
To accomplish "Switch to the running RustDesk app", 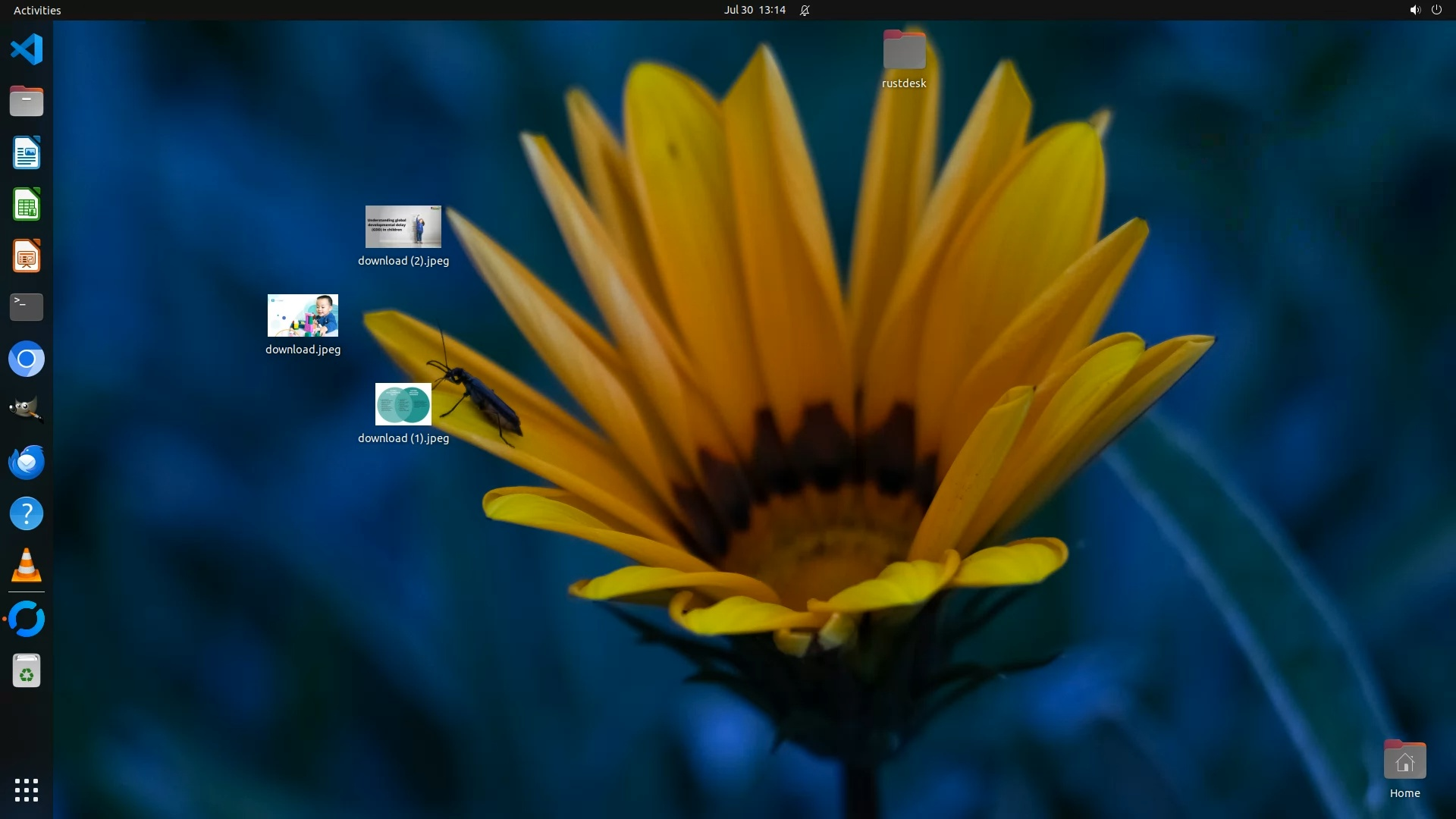I will [27, 619].
